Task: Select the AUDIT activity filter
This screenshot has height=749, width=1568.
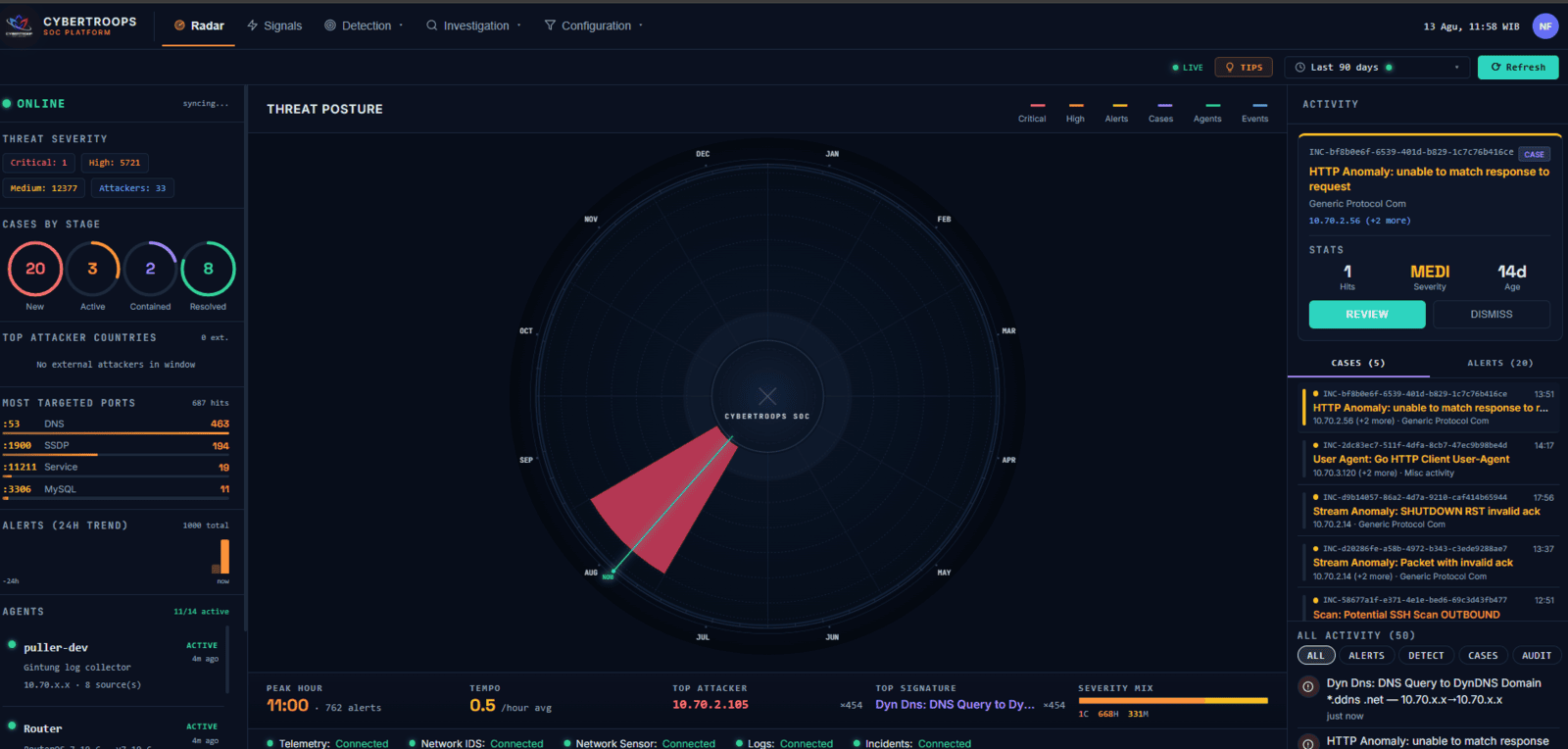Action: pos(1537,656)
